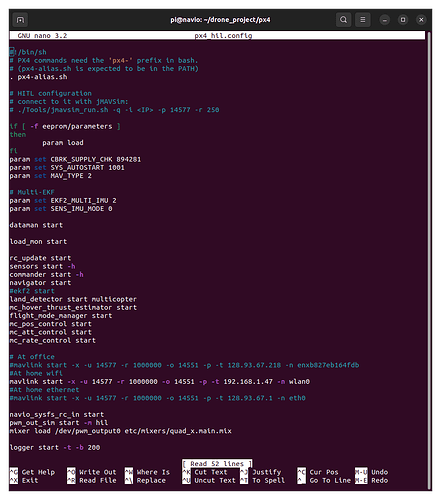Click the window title pi@navio: ~/drone_project/px4
The image size is (441, 500).
220,20
